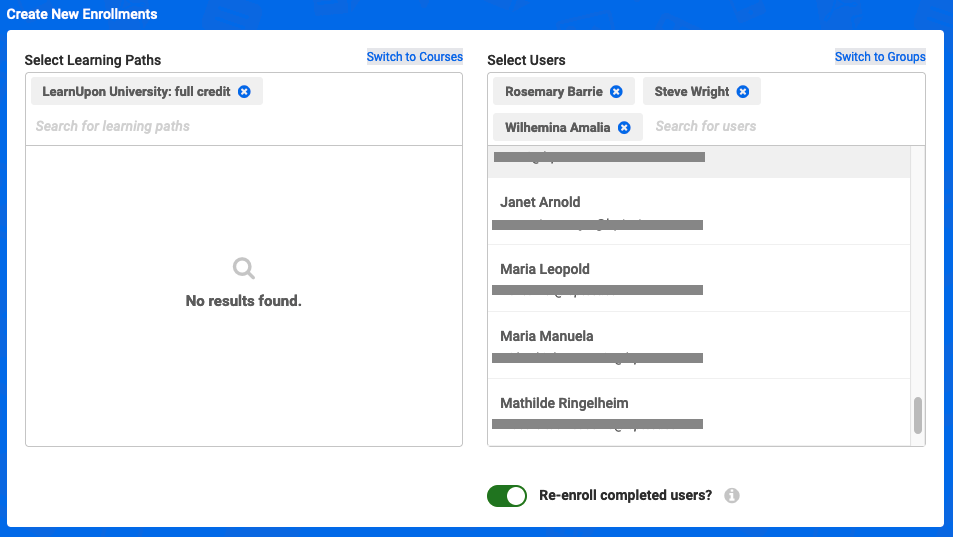The image size is (953, 537).
Task: Switch to Courses link
Action: (415, 56)
